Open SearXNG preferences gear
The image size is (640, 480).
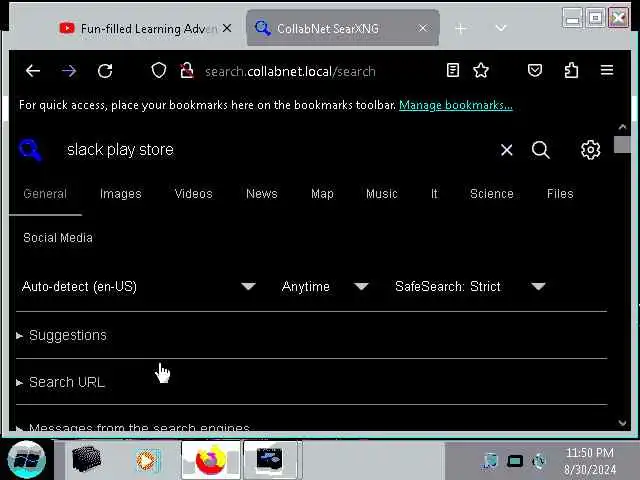[x=590, y=150]
